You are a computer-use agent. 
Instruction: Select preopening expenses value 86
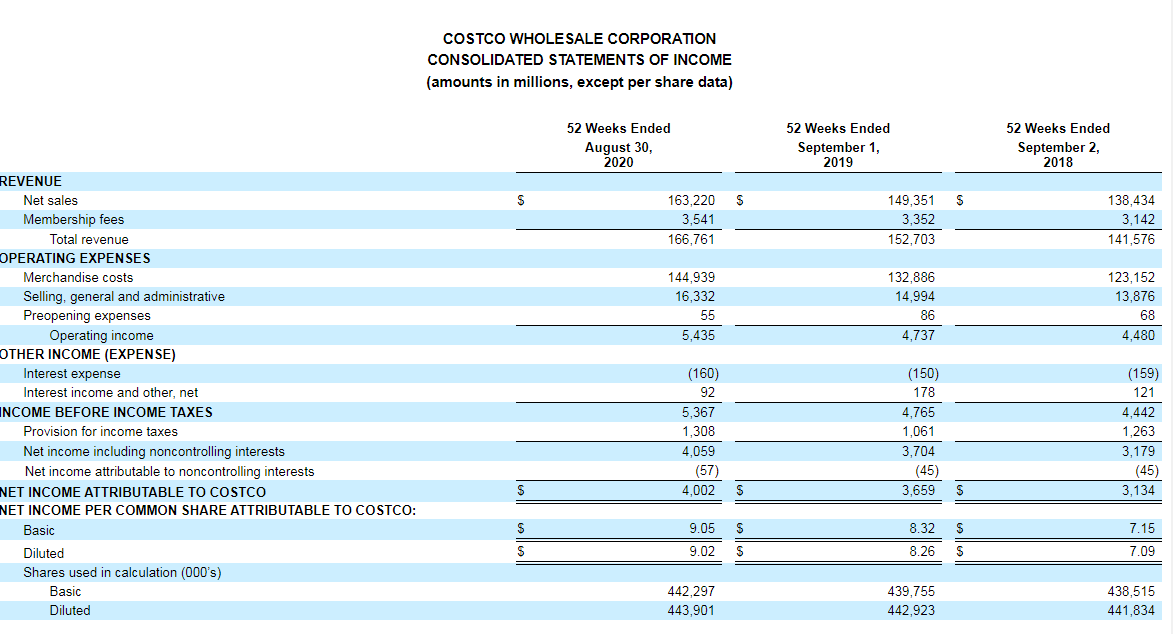point(927,316)
